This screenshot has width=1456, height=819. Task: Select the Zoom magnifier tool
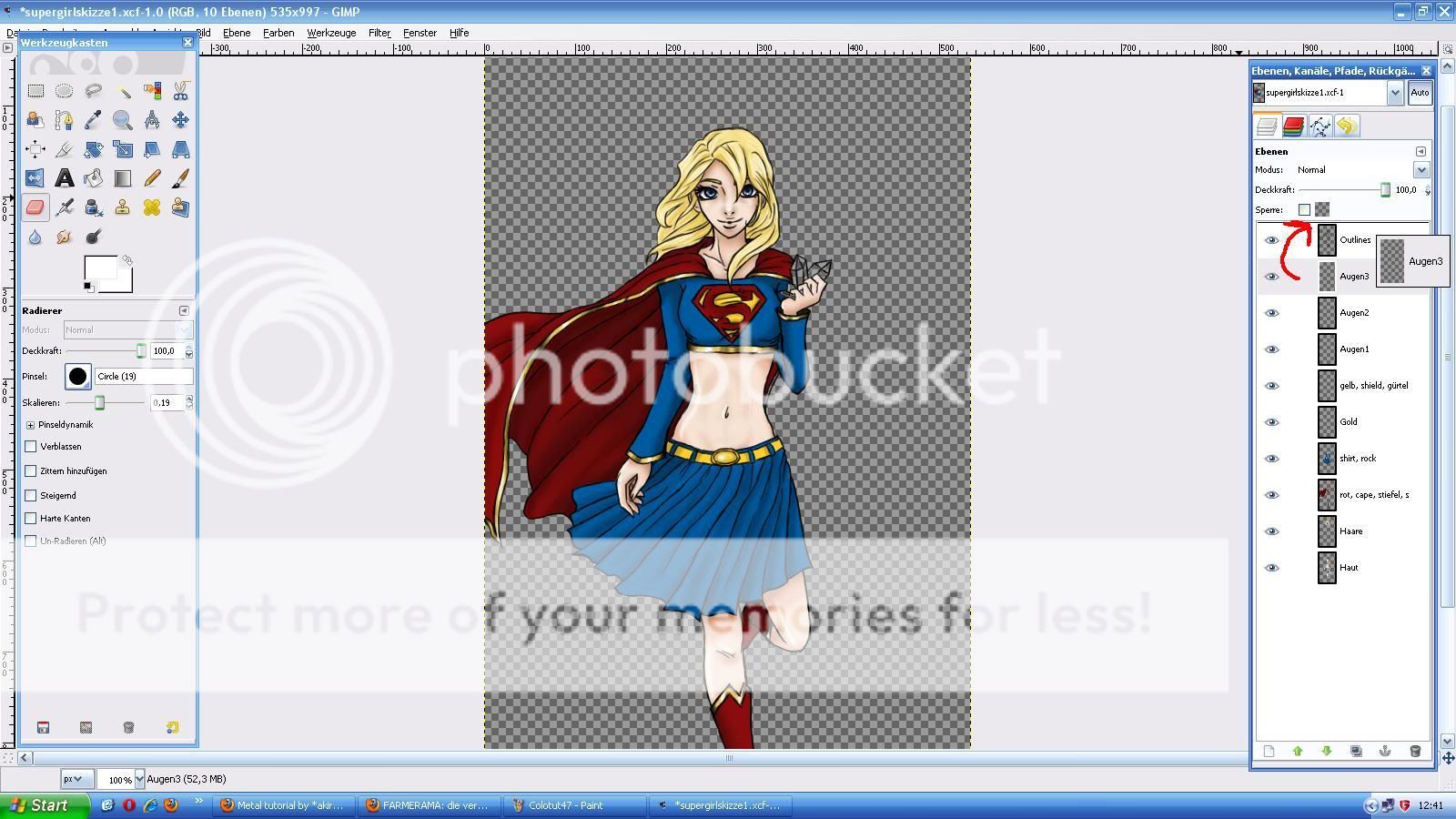123,120
